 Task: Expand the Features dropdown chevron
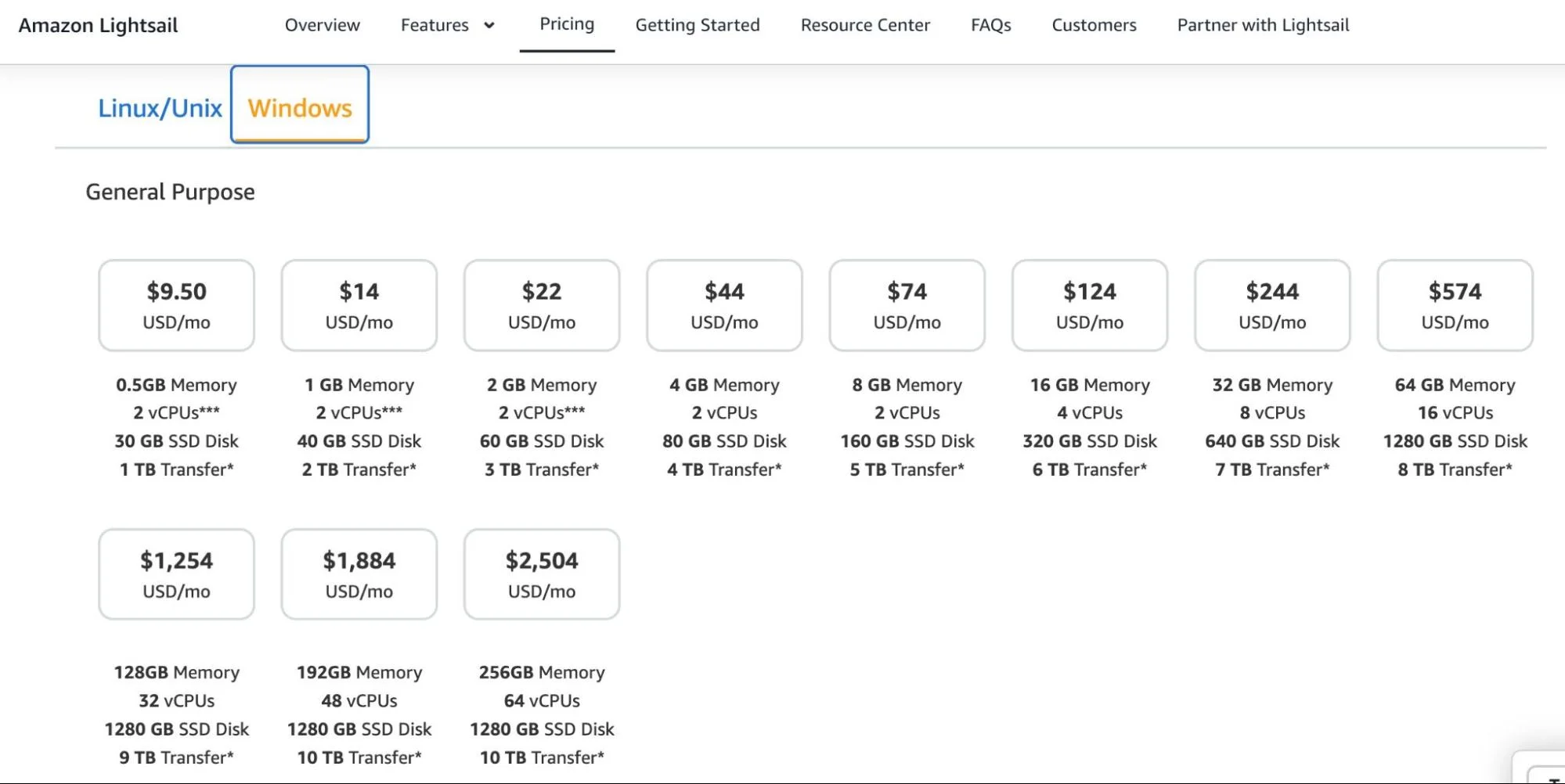click(489, 25)
